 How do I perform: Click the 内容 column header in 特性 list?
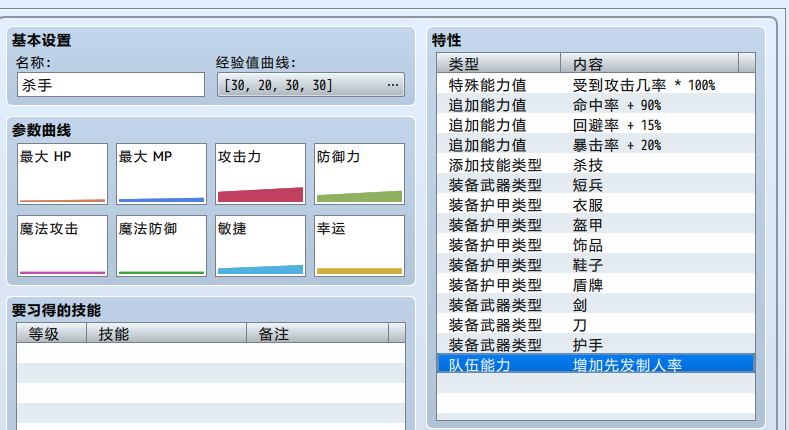650,63
